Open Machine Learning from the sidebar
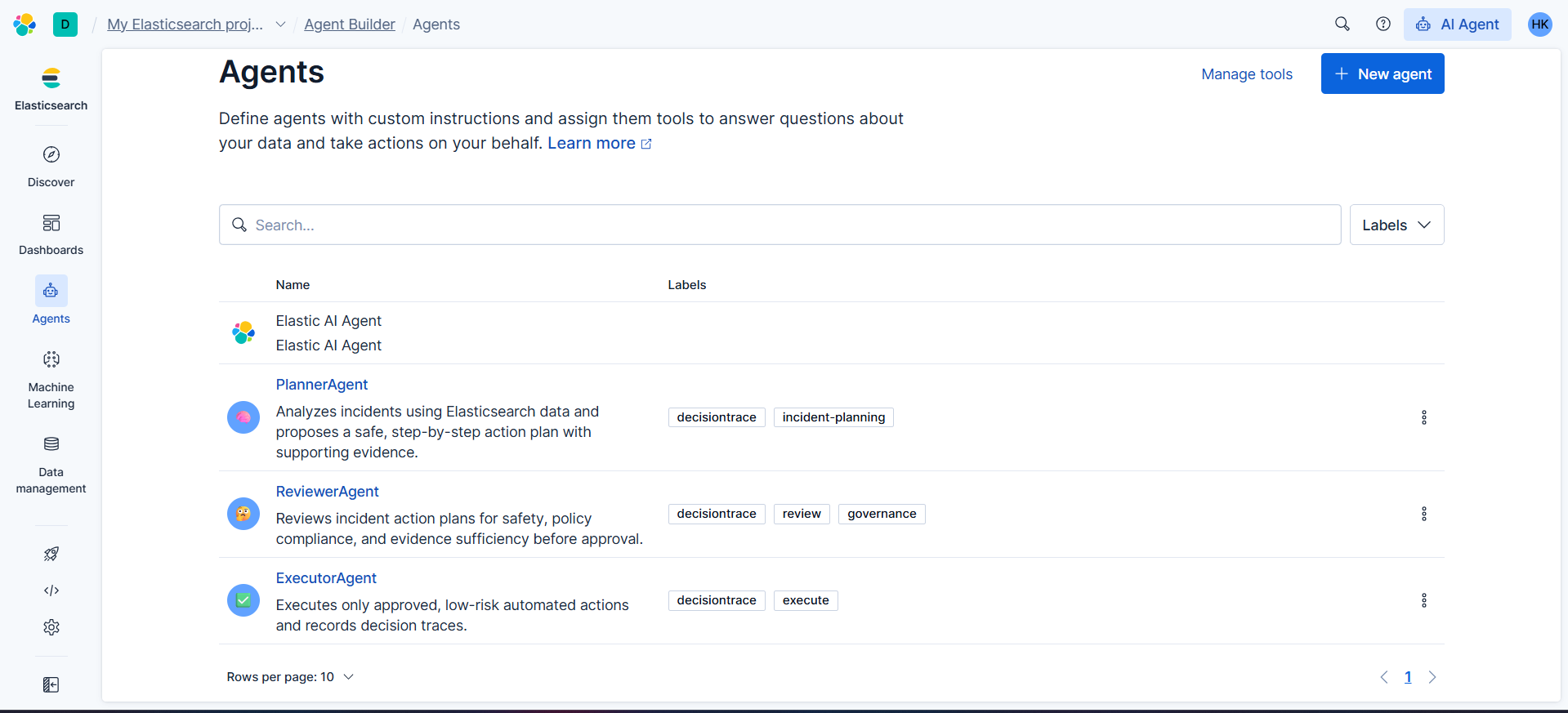The height and width of the screenshot is (713, 1568). click(51, 381)
